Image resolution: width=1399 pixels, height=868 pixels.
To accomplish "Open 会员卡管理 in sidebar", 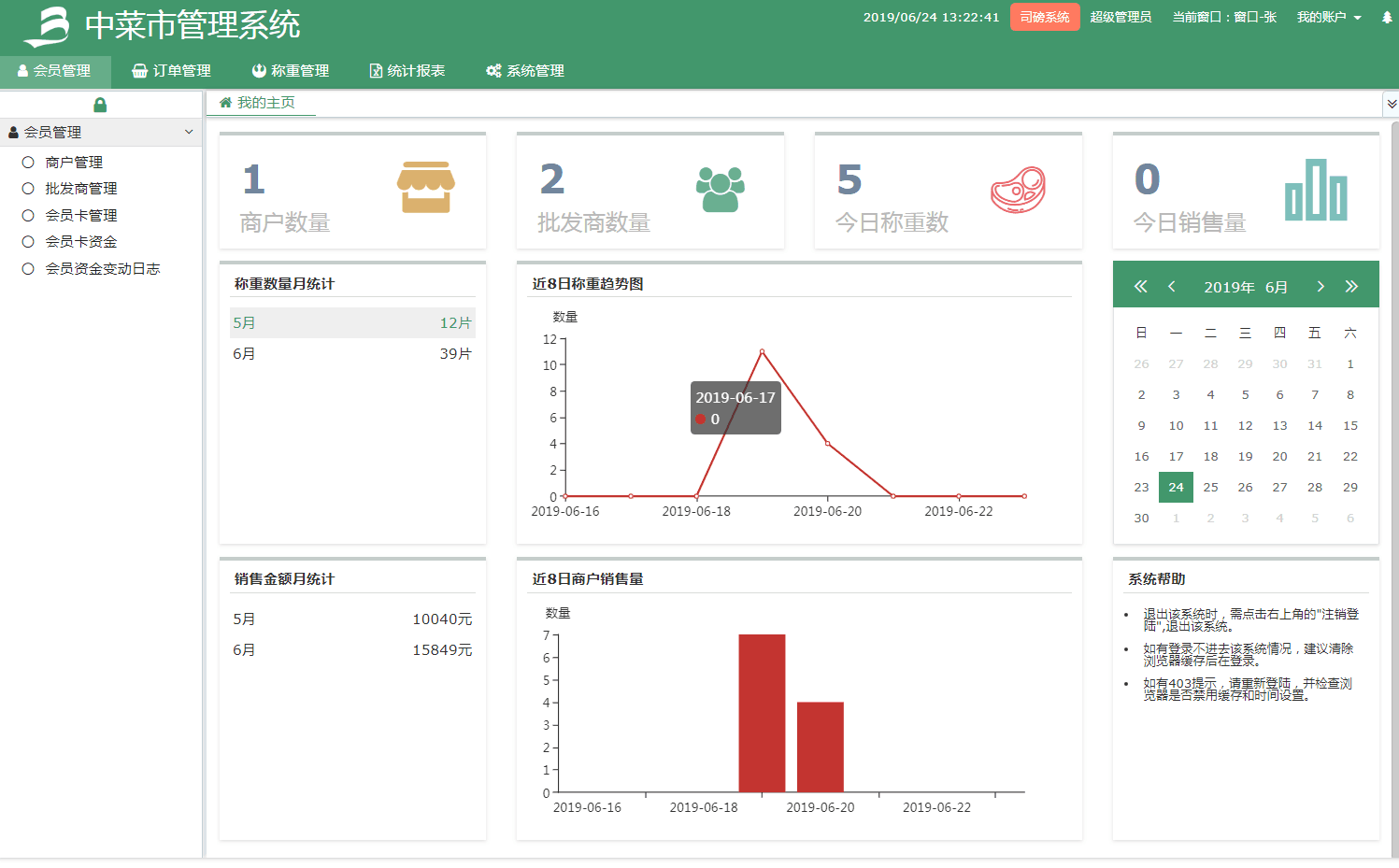I will (81, 216).
